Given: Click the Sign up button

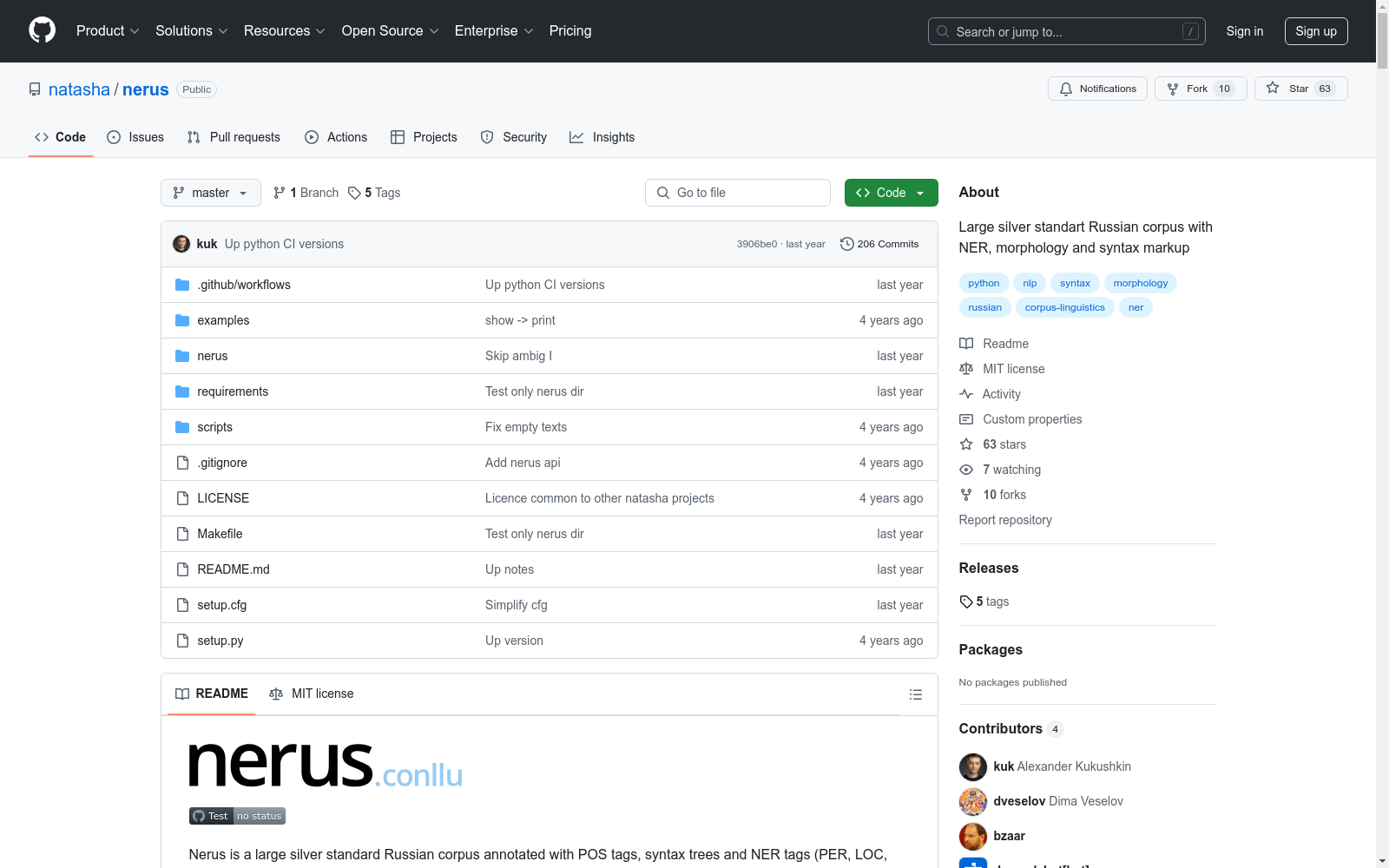Looking at the screenshot, I should click(x=1316, y=31).
